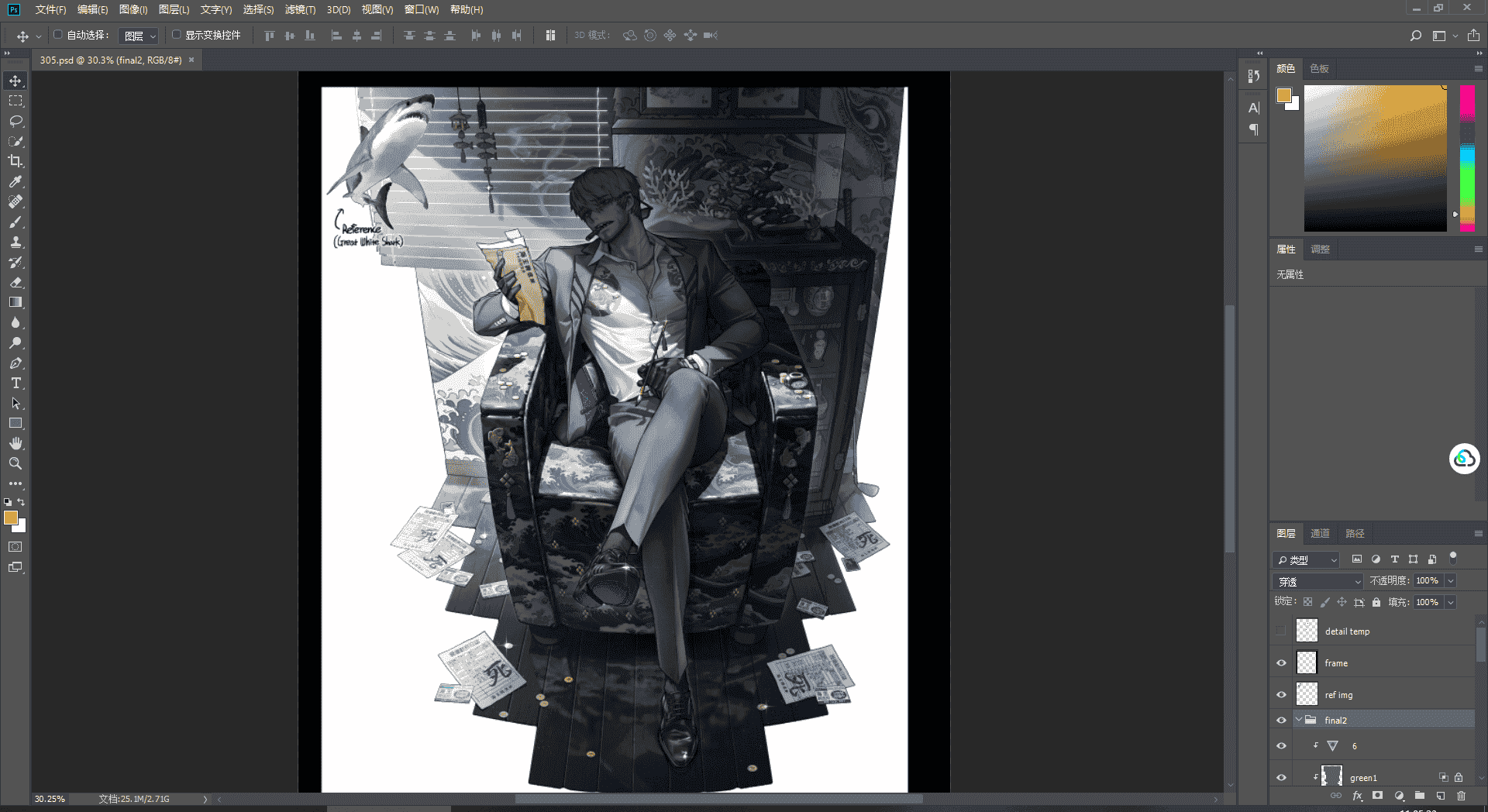Open the auto-select 图层 dropdown
The width and height of the screenshot is (1488, 812).
pos(139,36)
